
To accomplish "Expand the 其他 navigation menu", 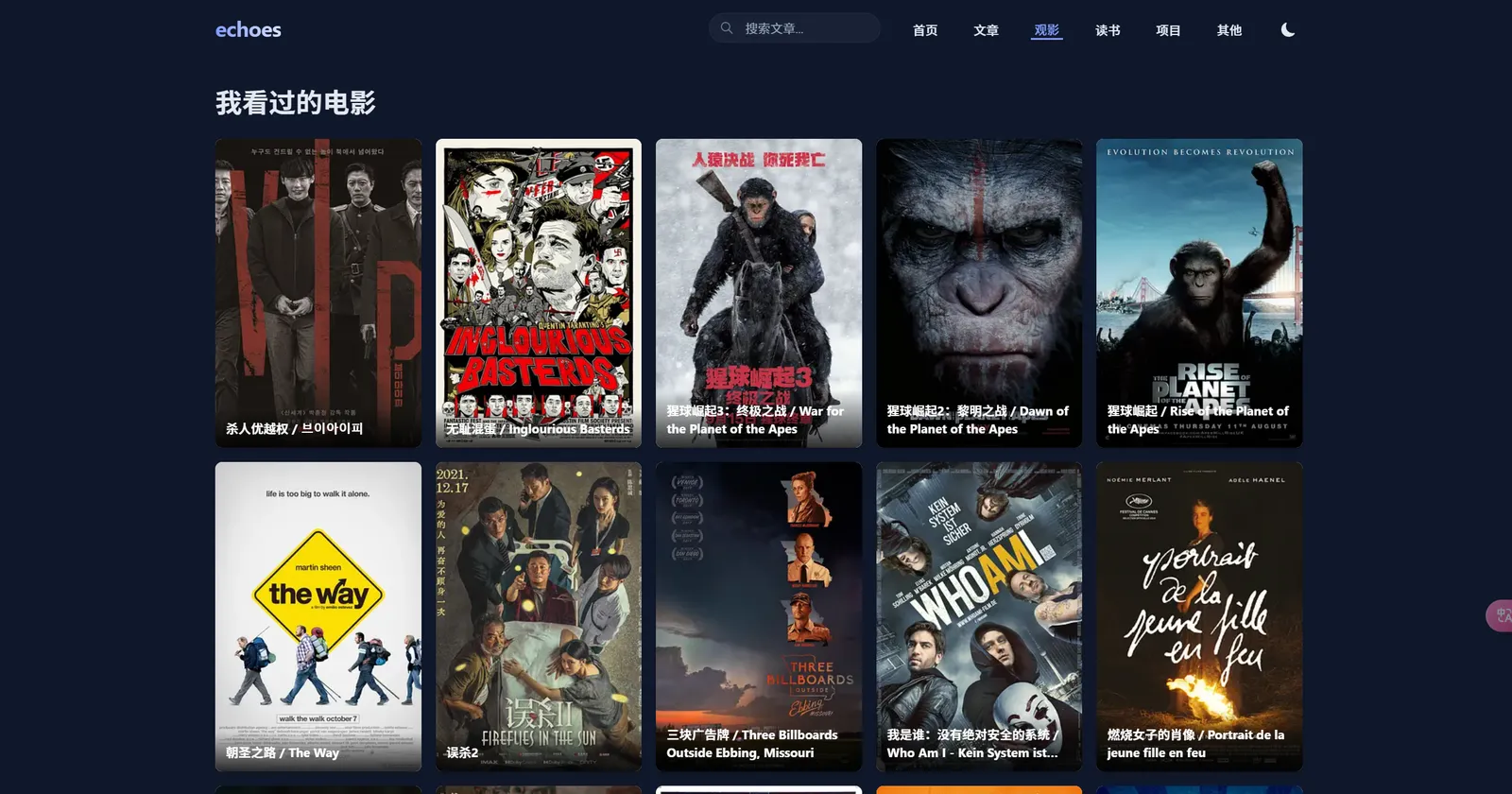I will coord(1228,30).
